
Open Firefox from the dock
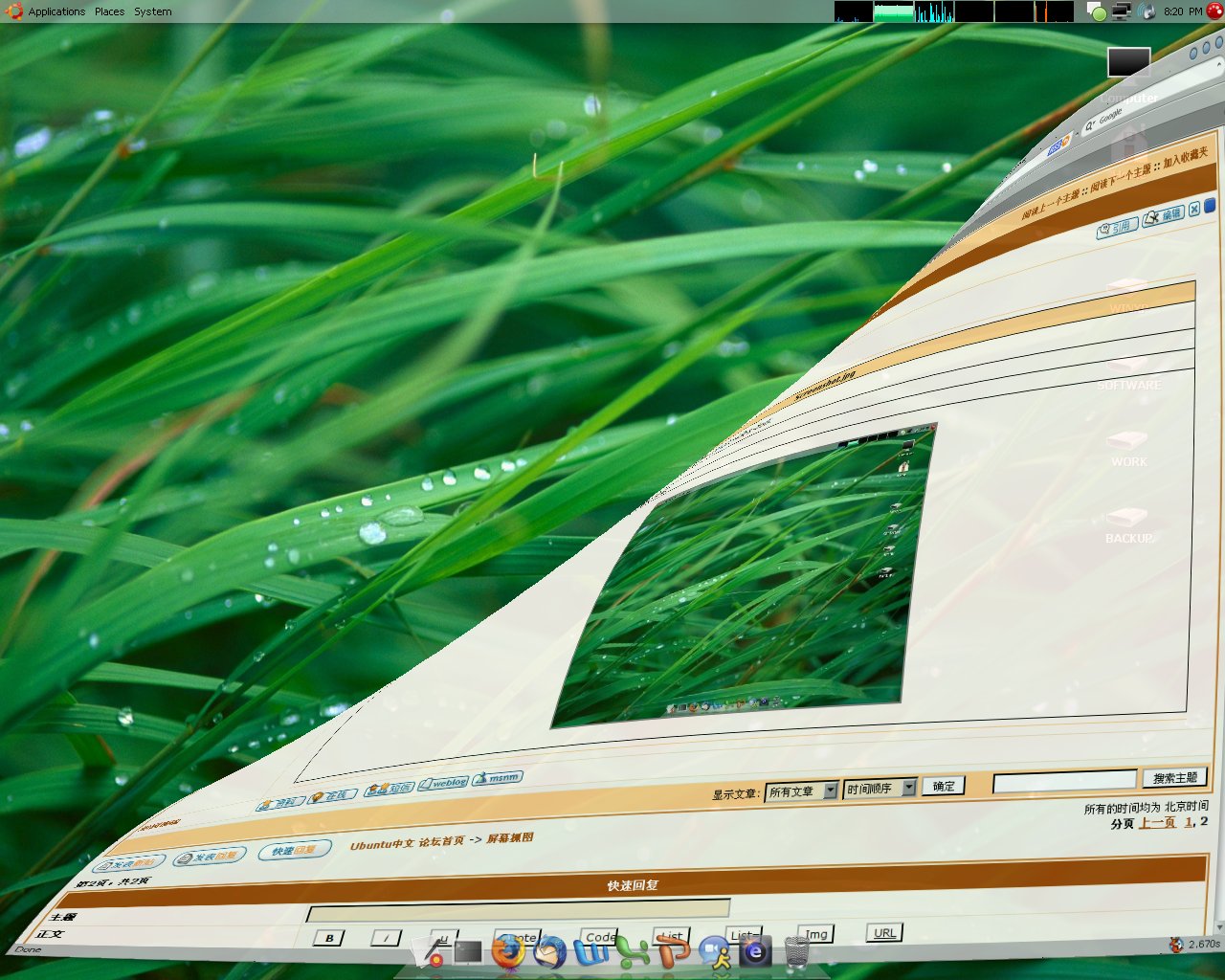[508, 952]
